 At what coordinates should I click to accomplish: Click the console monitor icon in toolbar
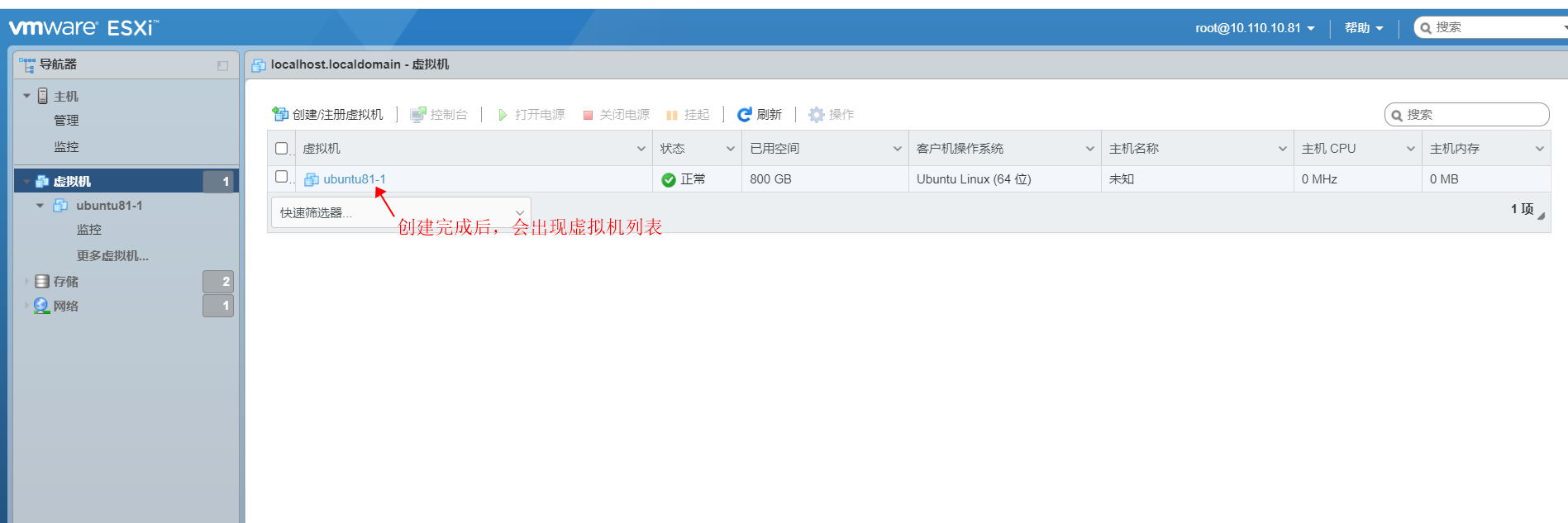point(418,114)
